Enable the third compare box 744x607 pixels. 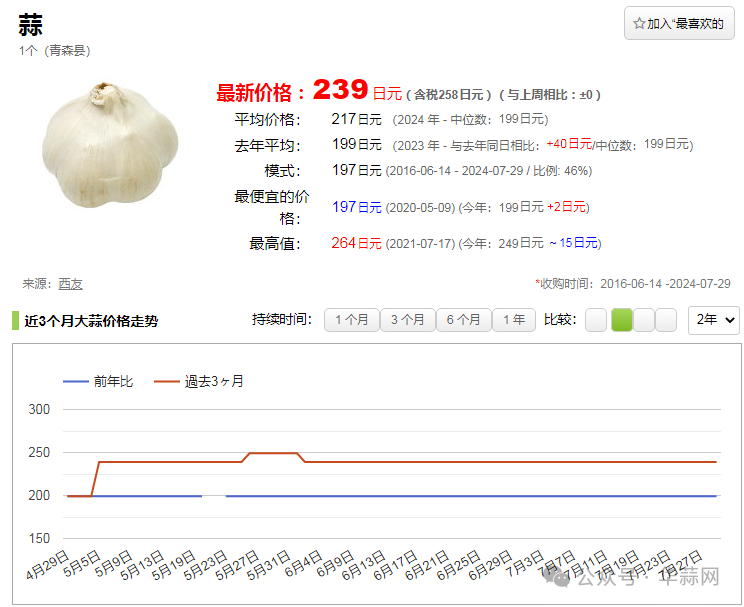(x=643, y=320)
